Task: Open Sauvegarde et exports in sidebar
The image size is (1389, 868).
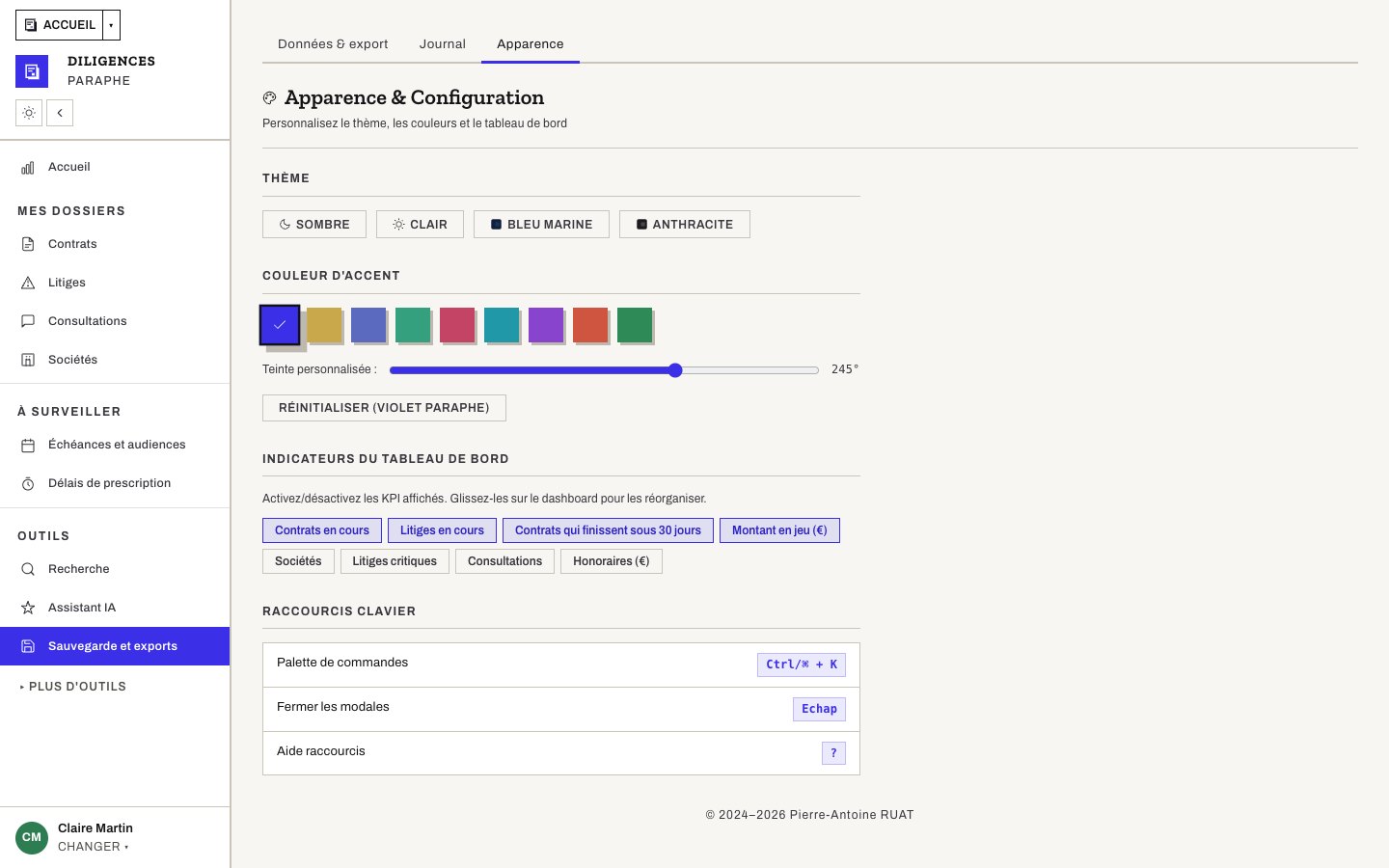Action: (115, 646)
